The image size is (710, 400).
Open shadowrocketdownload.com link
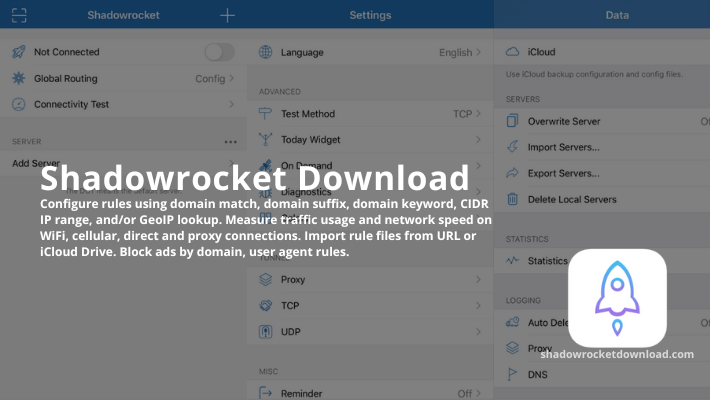click(617, 354)
